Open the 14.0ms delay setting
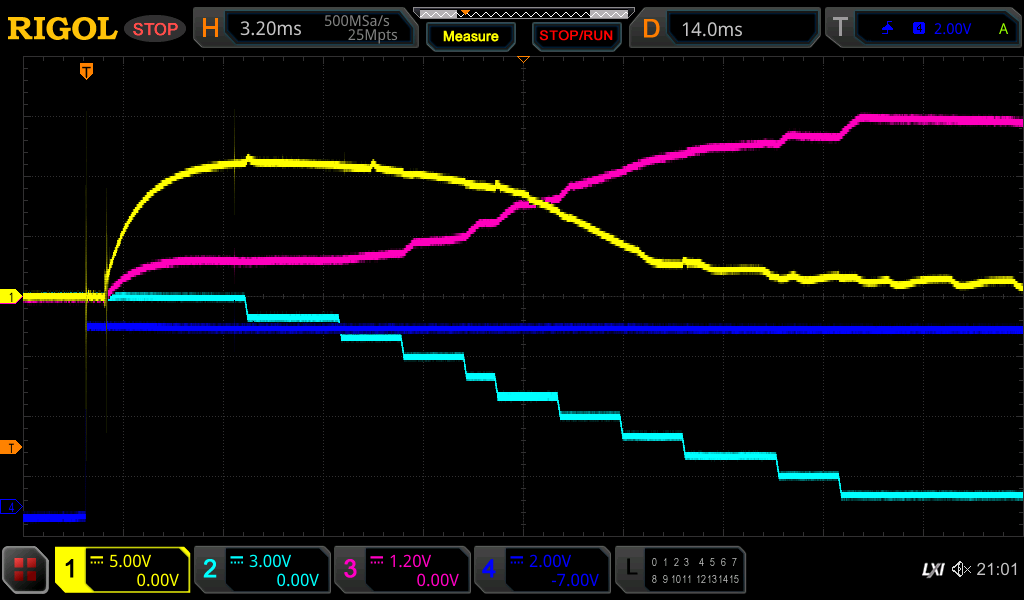The width and height of the screenshot is (1024, 600). (x=712, y=29)
